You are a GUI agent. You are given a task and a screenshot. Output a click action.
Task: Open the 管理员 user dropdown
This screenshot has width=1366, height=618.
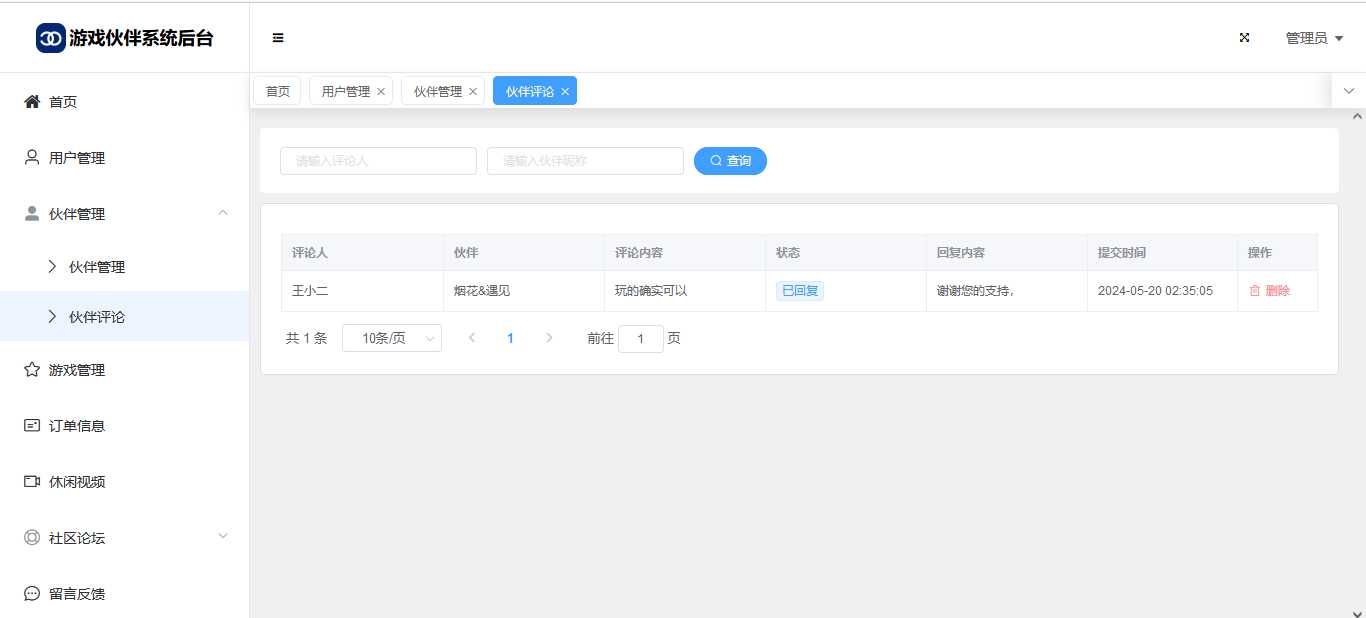point(1313,38)
